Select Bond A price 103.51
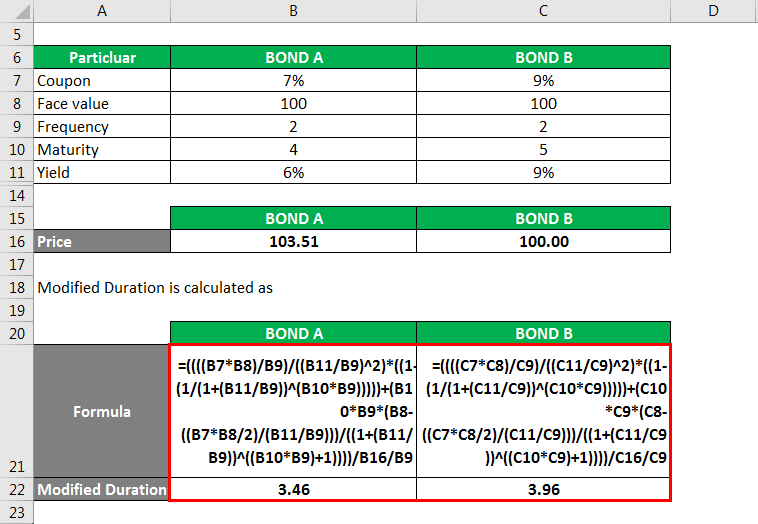This screenshot has width=758, height=524. click(x=293, y=241)
